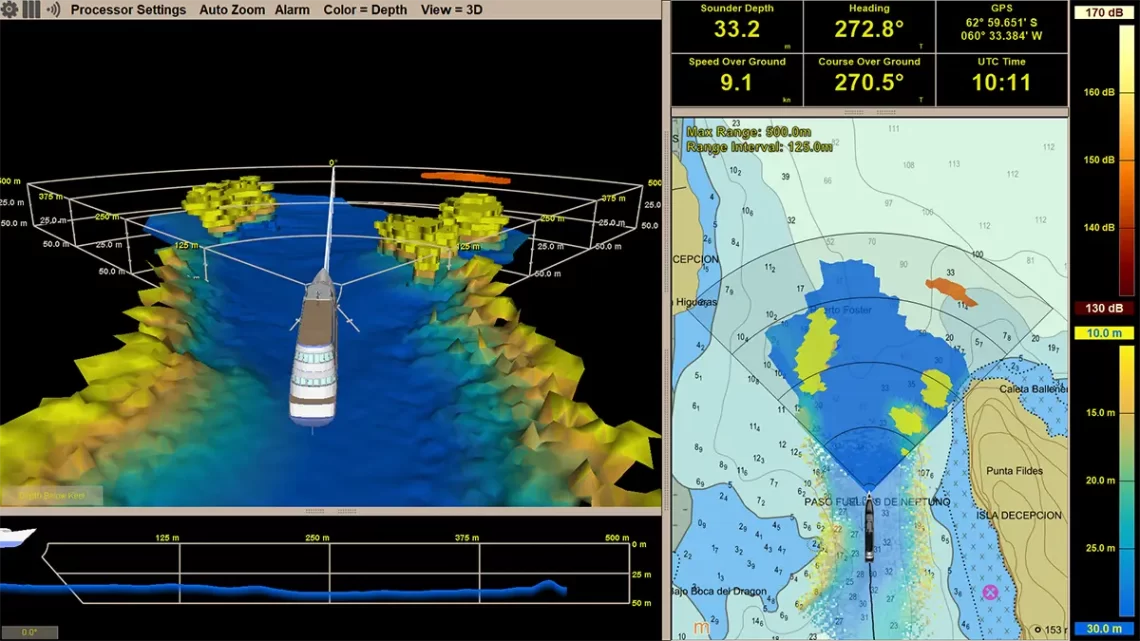The width and height of the screenshot is (1140, 641).
Task: Click the Depth Below Keel label
Action: pyautogui.click(x=52, y=496)
